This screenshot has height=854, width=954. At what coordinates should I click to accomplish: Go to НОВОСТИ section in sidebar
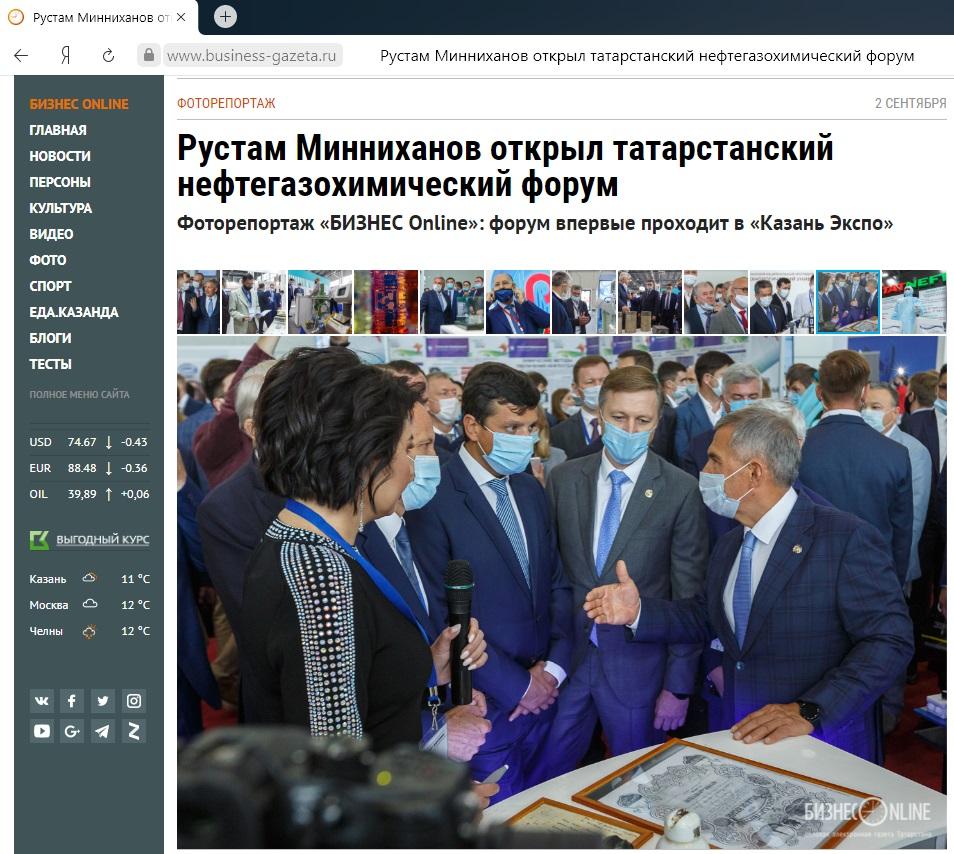pyautogui.click(x=60, y=156)
